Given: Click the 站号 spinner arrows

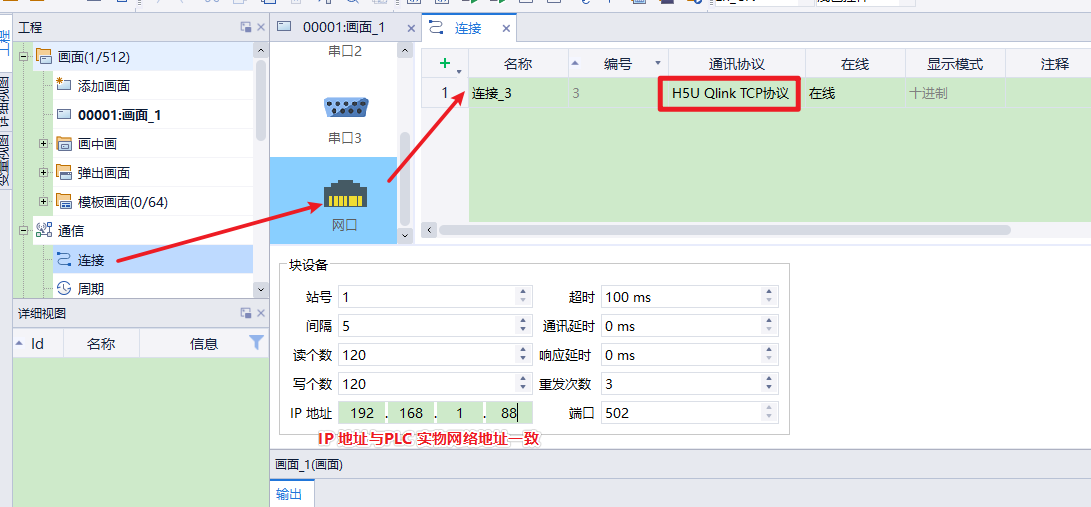Looking at the screenshot, I should pos(523,297).
